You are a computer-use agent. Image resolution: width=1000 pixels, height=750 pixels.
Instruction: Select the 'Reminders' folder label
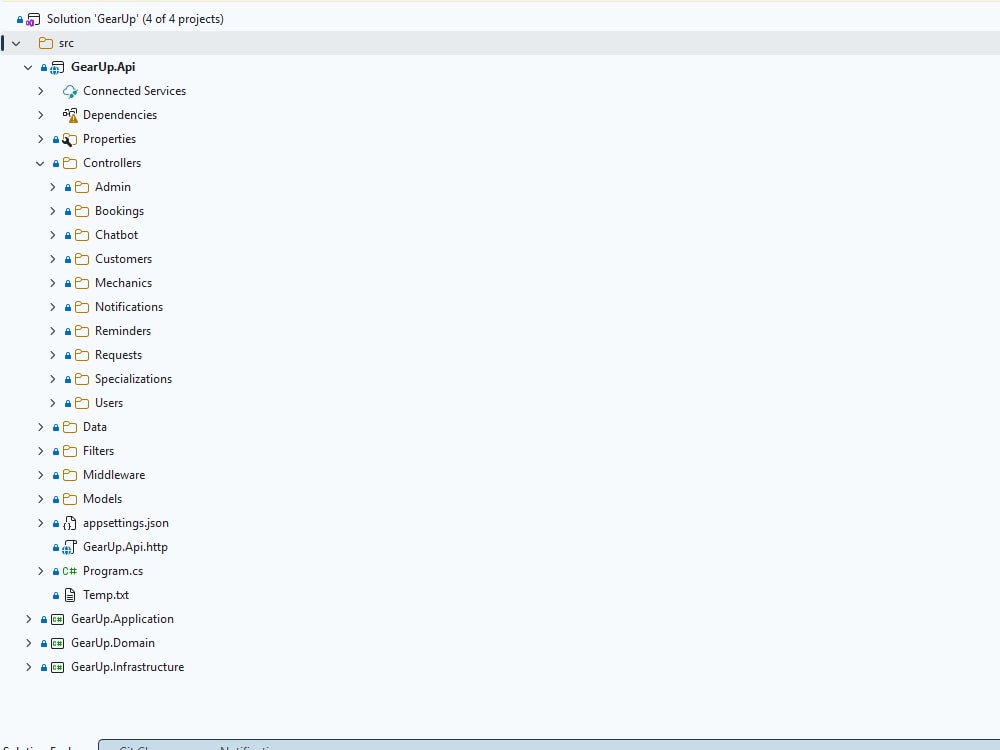point(123,331)
